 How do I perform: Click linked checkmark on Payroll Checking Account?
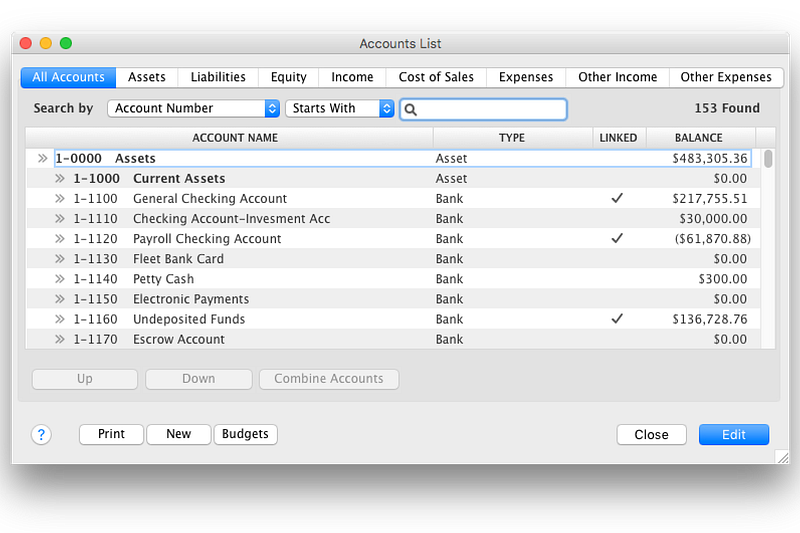click(617, 238)
